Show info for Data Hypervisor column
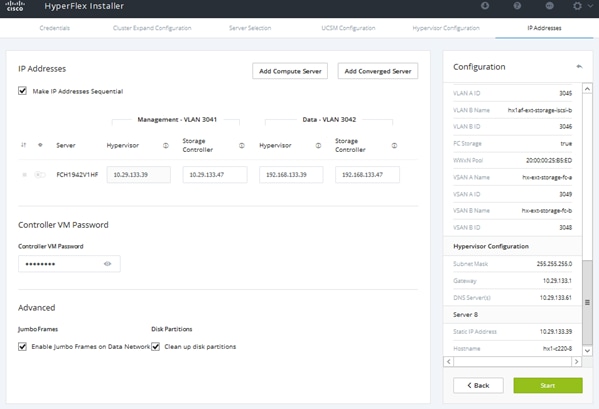 318,145
